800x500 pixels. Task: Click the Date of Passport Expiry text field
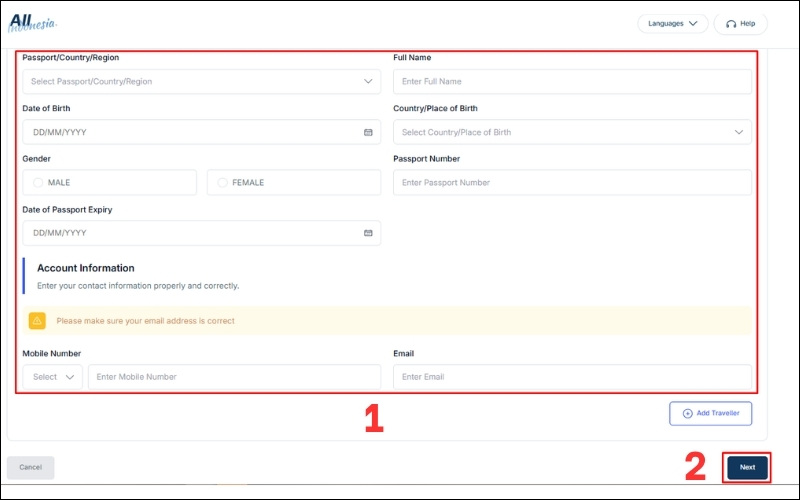tap(190, 233)
